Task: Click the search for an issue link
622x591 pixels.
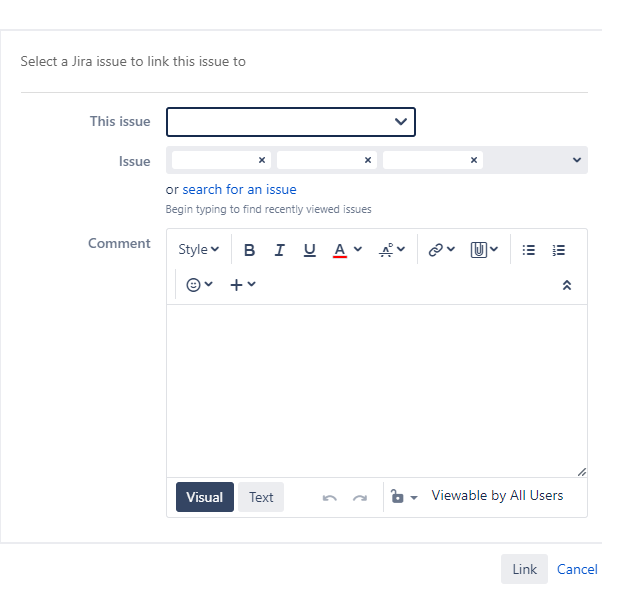Action: [239, 190]
